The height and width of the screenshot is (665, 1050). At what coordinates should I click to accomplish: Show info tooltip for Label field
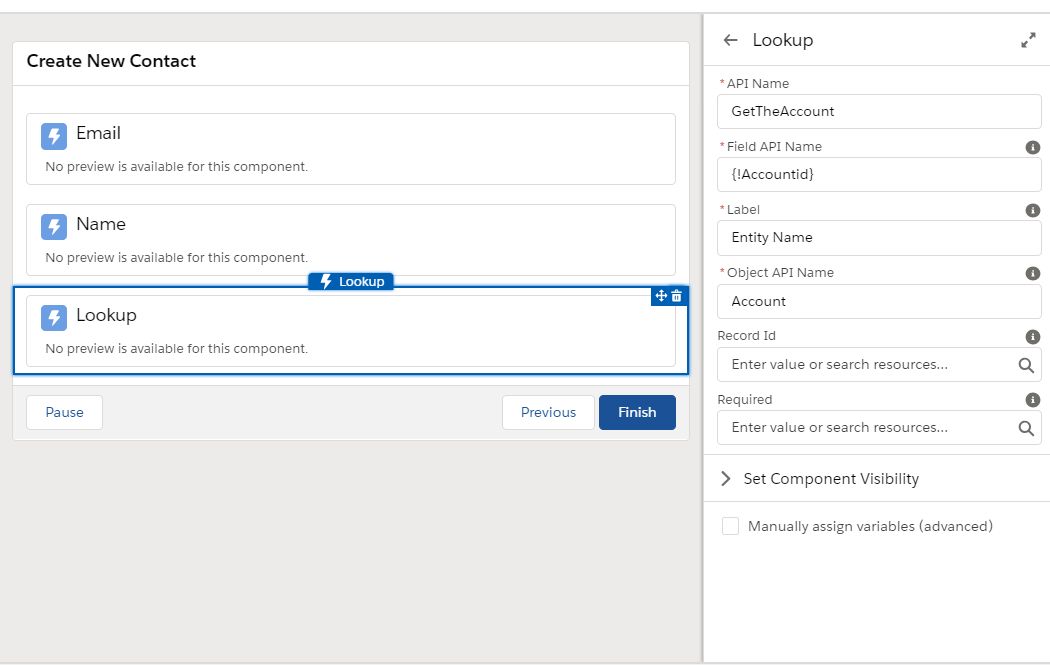[x=1033, y=210]
